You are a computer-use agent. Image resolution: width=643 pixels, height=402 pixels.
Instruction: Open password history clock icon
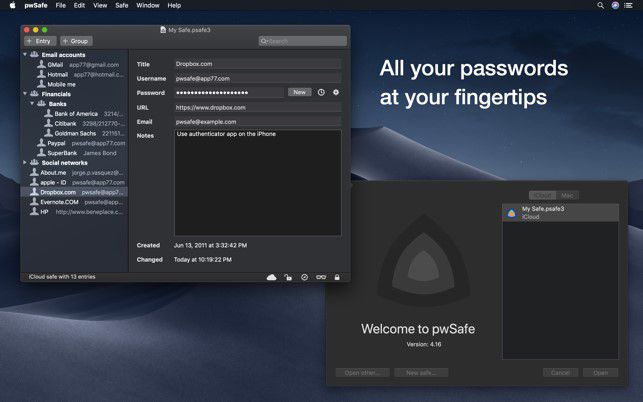[x=321, y=92]
